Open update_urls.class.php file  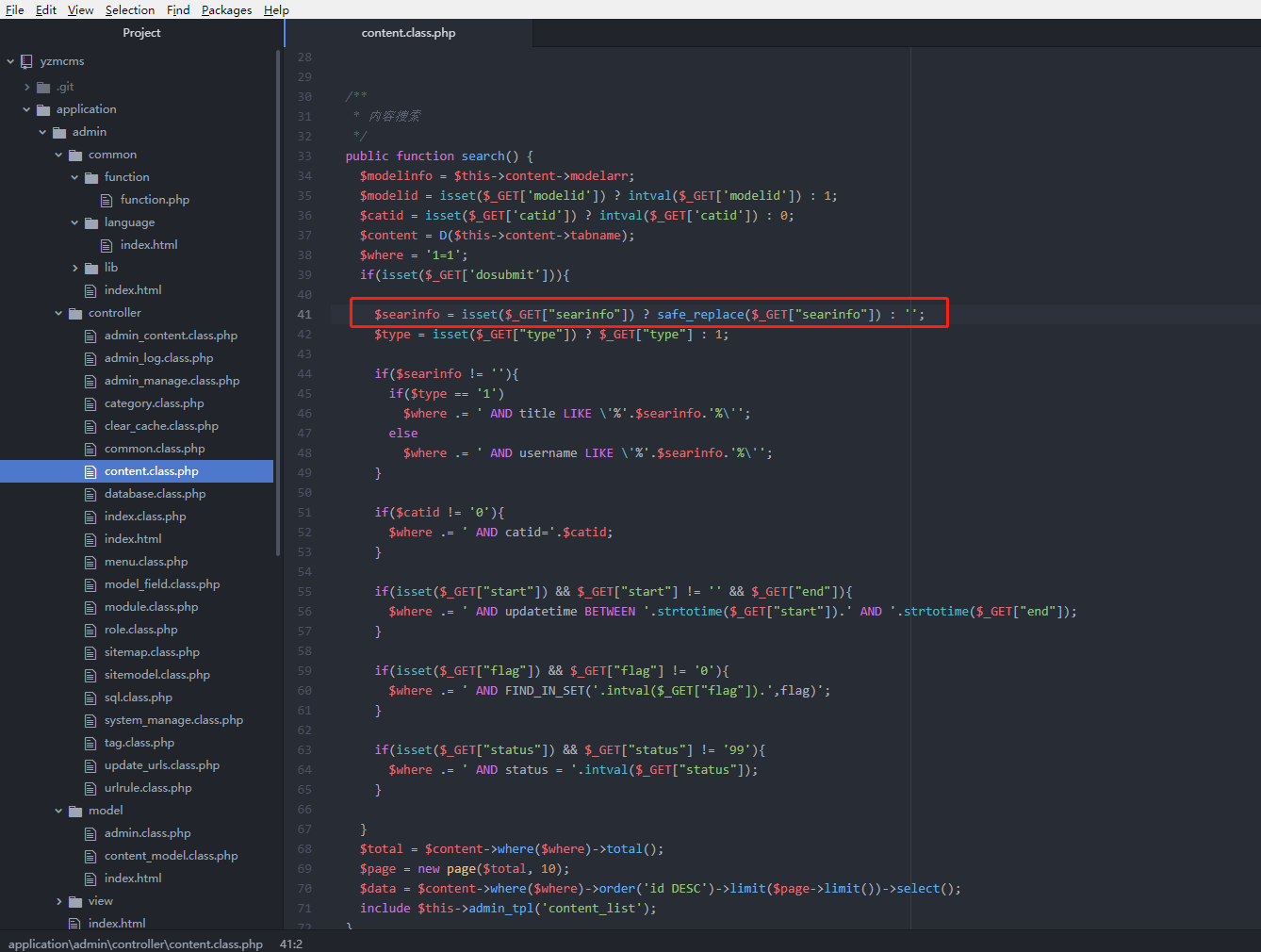(x=162, y=765)
